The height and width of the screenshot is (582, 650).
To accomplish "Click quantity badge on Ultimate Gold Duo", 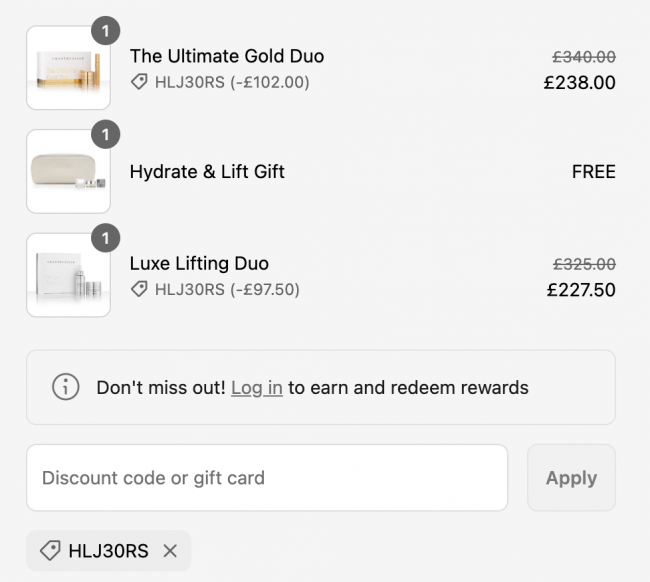I will click(x=105, y=30).
